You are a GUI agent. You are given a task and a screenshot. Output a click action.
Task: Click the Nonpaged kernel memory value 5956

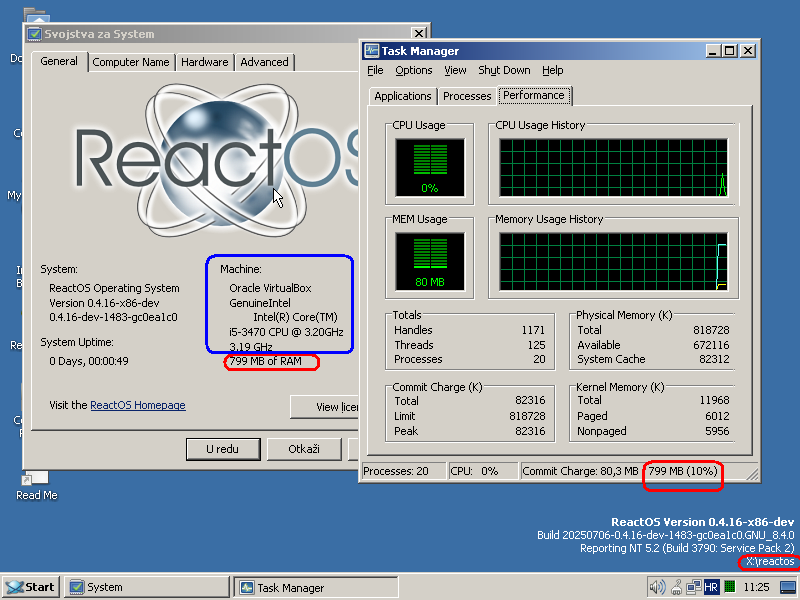(x=717, y=431)
